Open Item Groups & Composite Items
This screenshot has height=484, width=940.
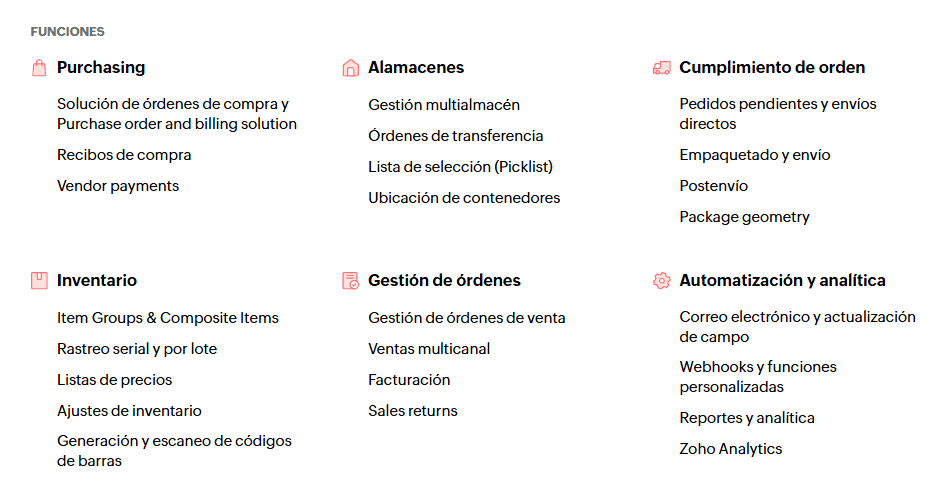pos(168,318)
